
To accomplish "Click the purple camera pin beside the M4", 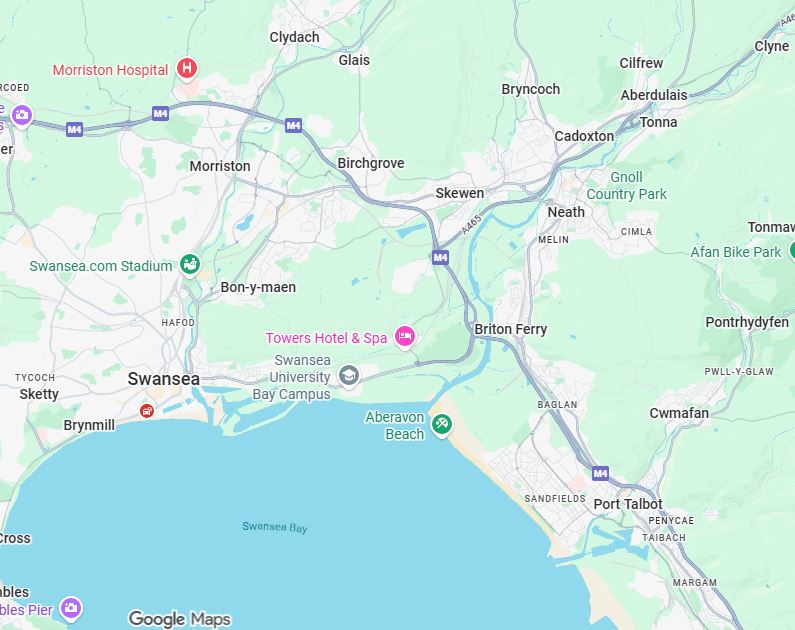I will [22, 115].
